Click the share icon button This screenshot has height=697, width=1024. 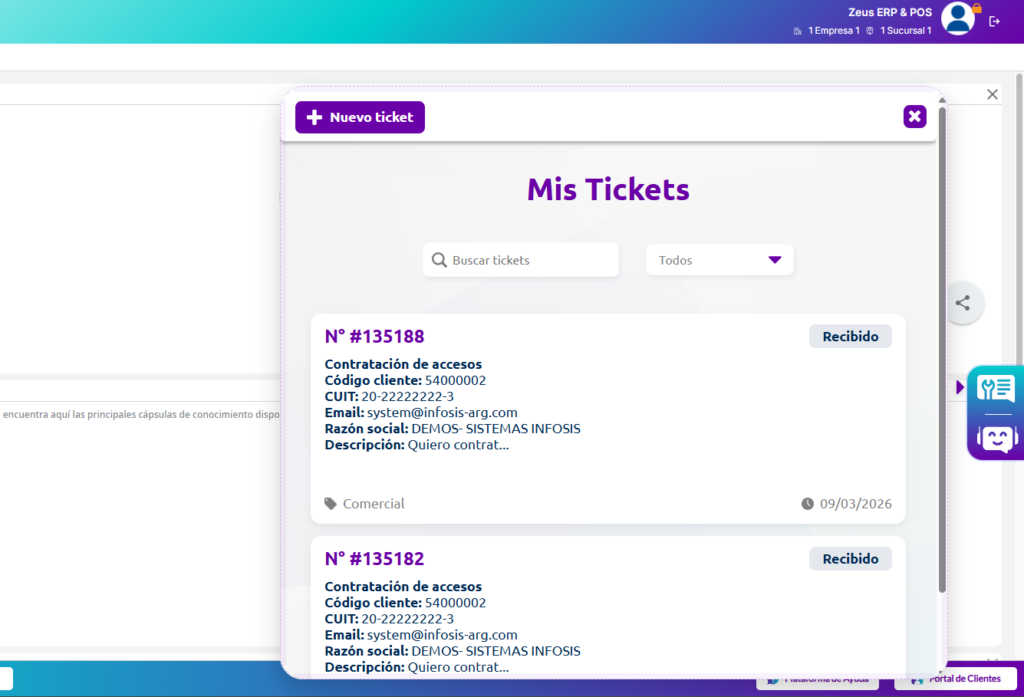click(x=962, y=303)
